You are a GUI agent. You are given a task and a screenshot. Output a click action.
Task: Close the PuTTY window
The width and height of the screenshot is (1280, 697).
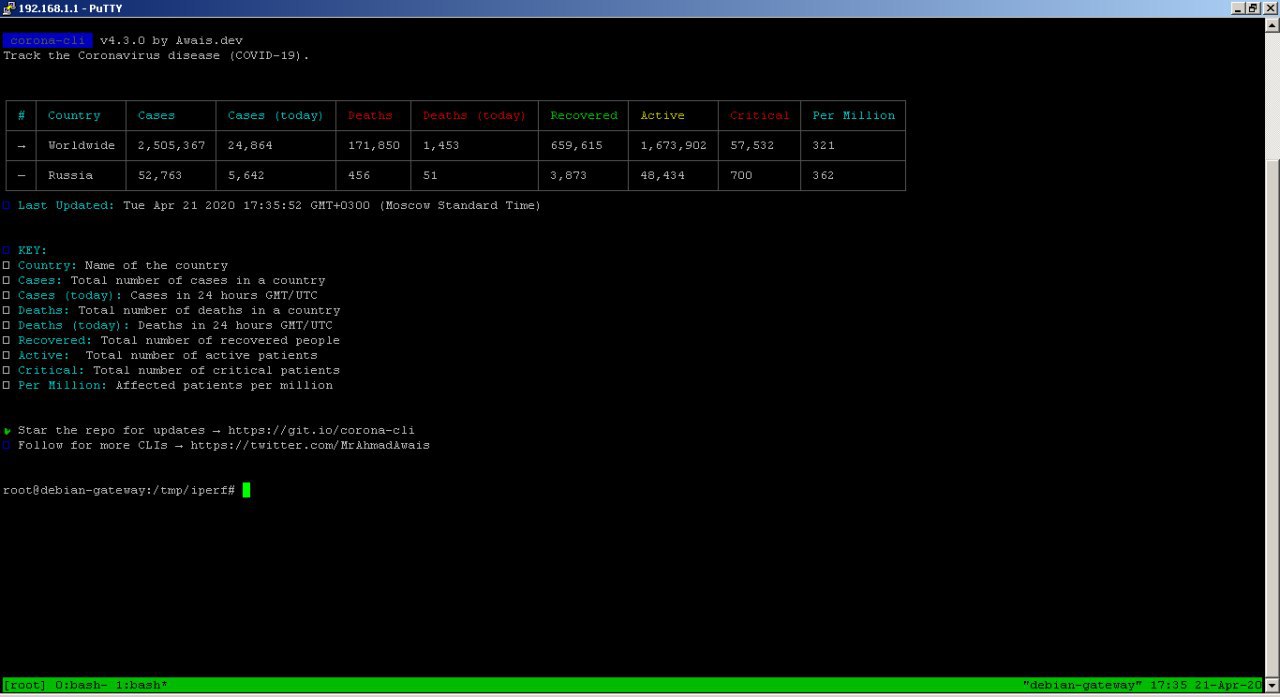(1270, 8)
